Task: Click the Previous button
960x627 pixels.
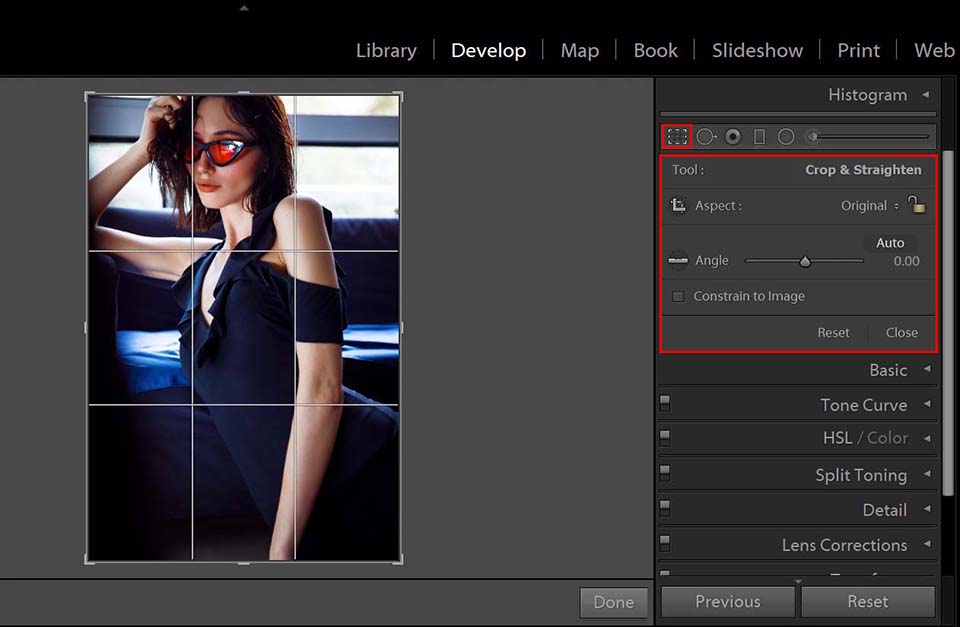Action: [728, 602]
